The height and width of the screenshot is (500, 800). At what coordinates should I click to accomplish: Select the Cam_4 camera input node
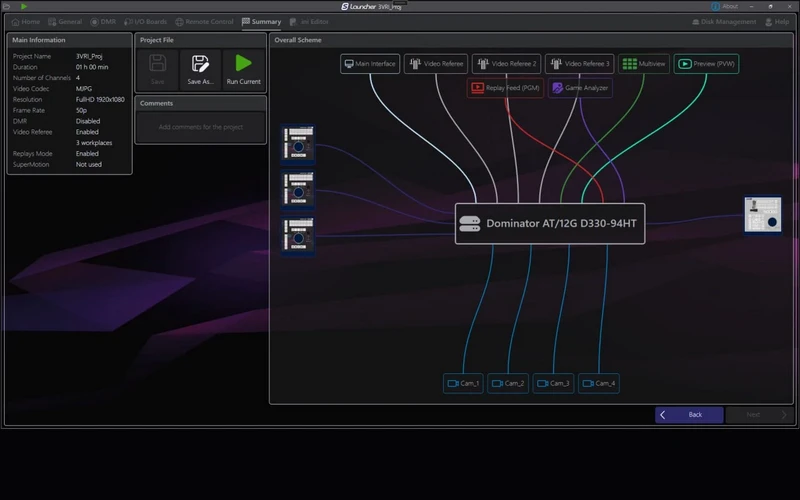pos(598,383)
